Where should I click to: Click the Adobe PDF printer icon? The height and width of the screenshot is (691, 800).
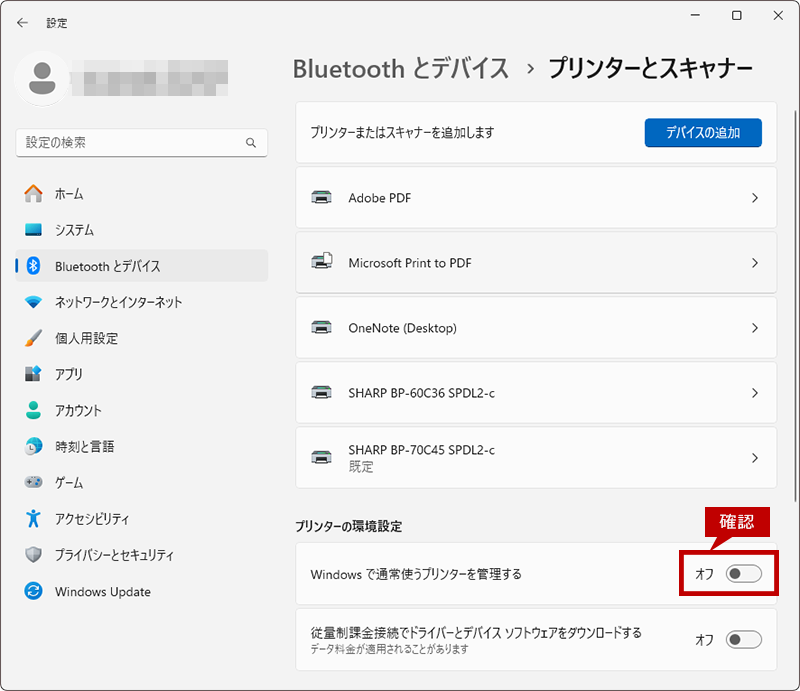(x=322, y=198)
